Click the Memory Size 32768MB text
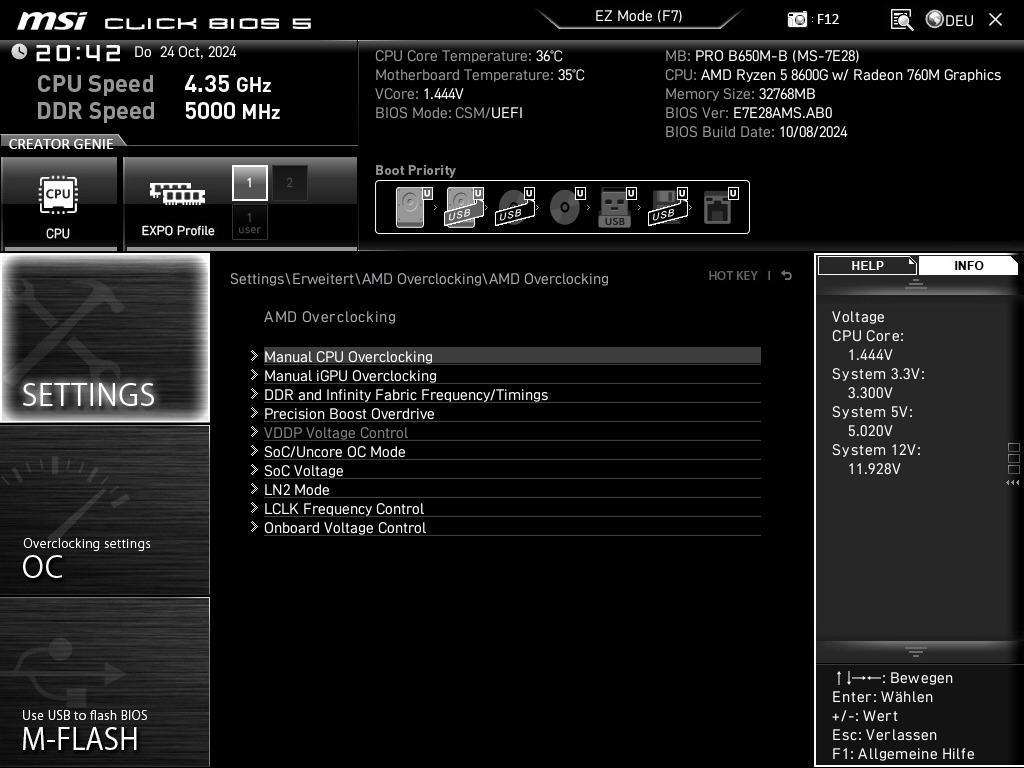 [740, 94]
